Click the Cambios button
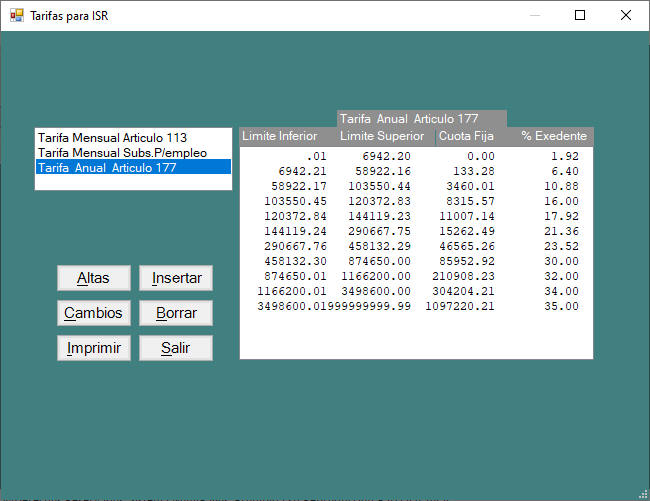 [93, 313]
